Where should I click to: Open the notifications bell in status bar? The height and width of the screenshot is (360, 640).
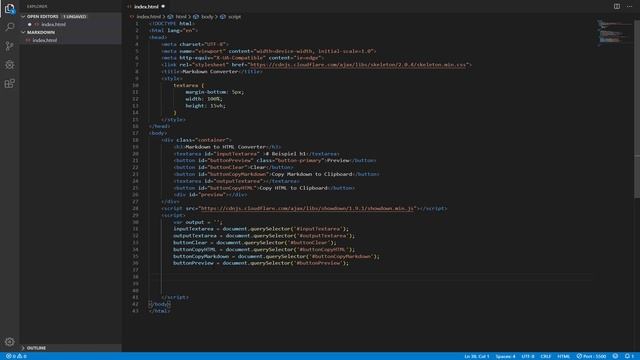(x=628, y=356)
